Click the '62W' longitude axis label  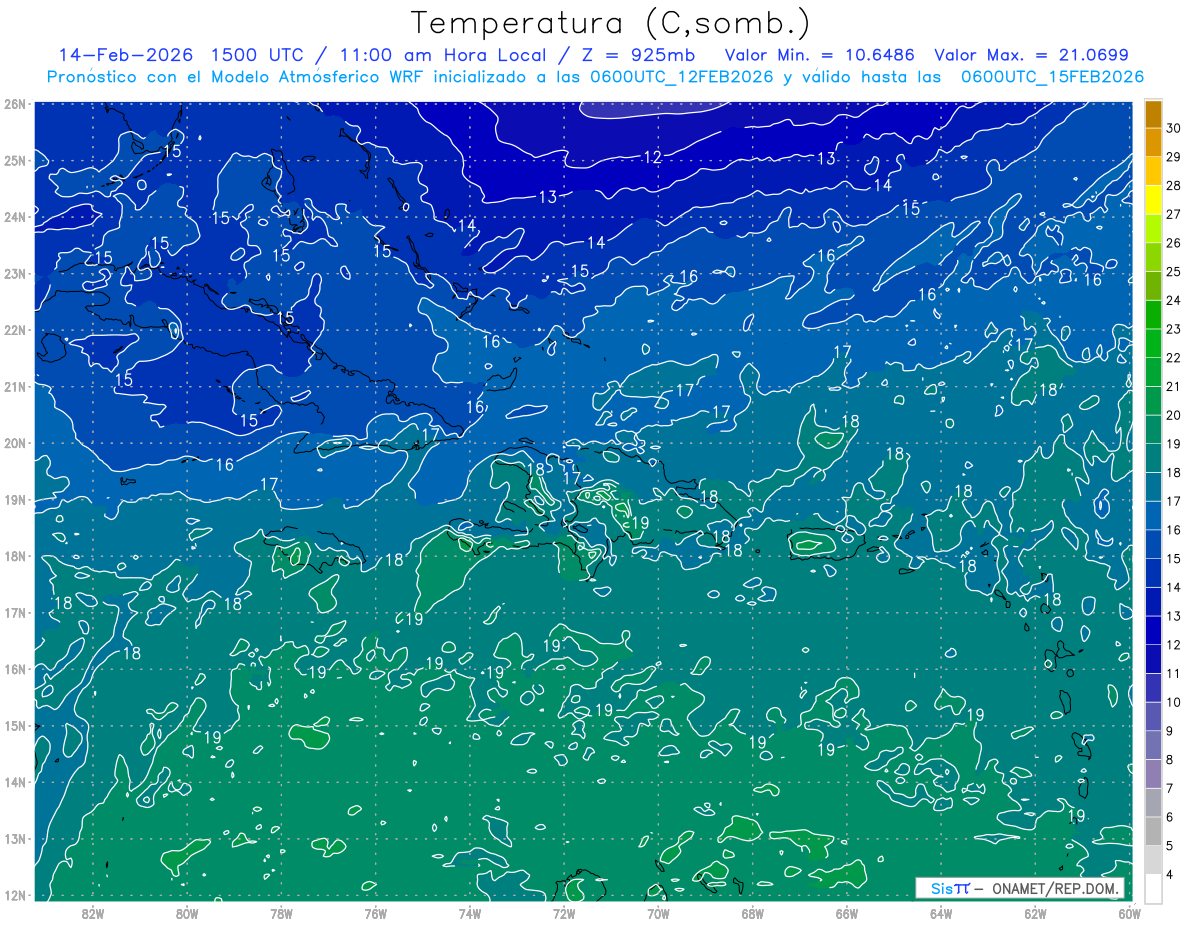click(x=1035, y=913)
